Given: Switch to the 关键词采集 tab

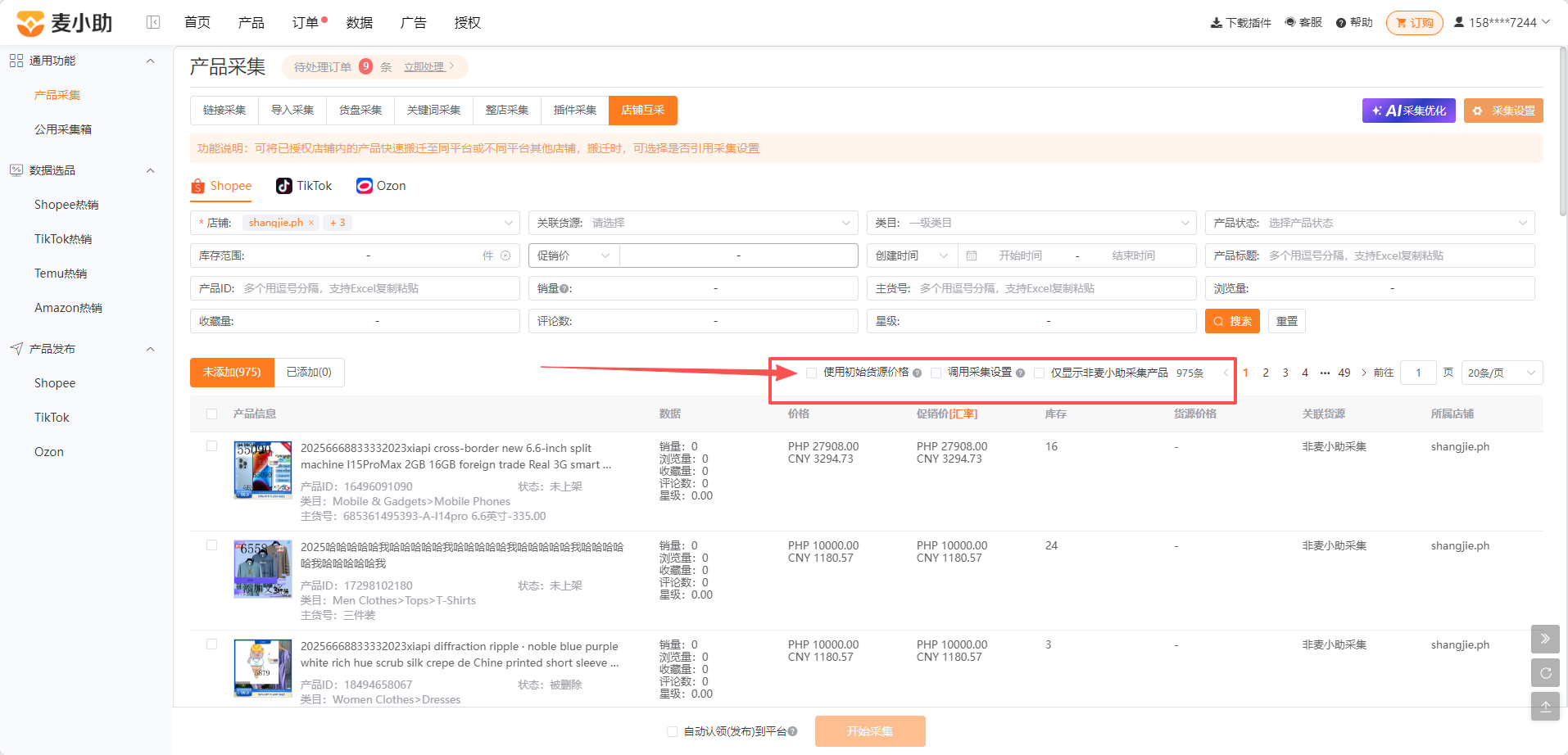Looking at the screenshot, I should click(x=433, y=111).
